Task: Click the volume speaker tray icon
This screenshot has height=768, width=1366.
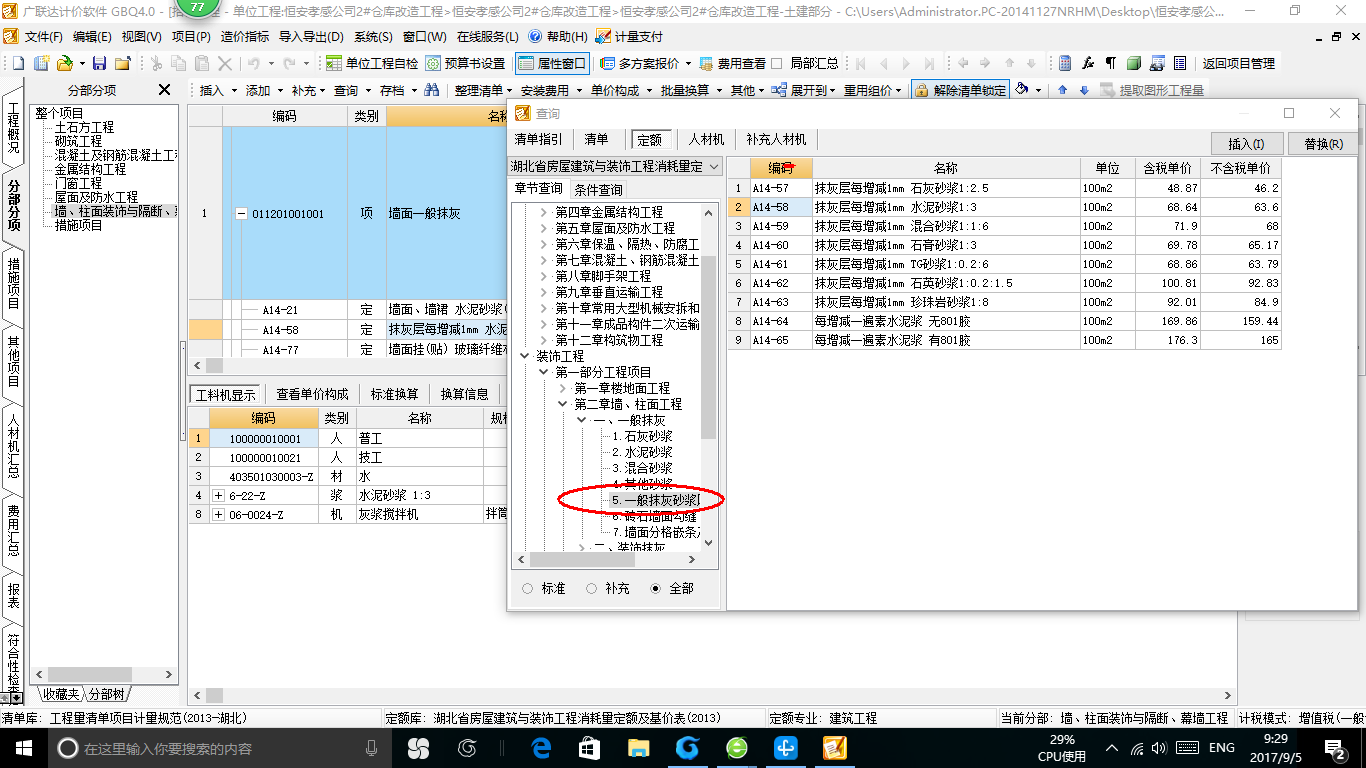Action: 1159,748
